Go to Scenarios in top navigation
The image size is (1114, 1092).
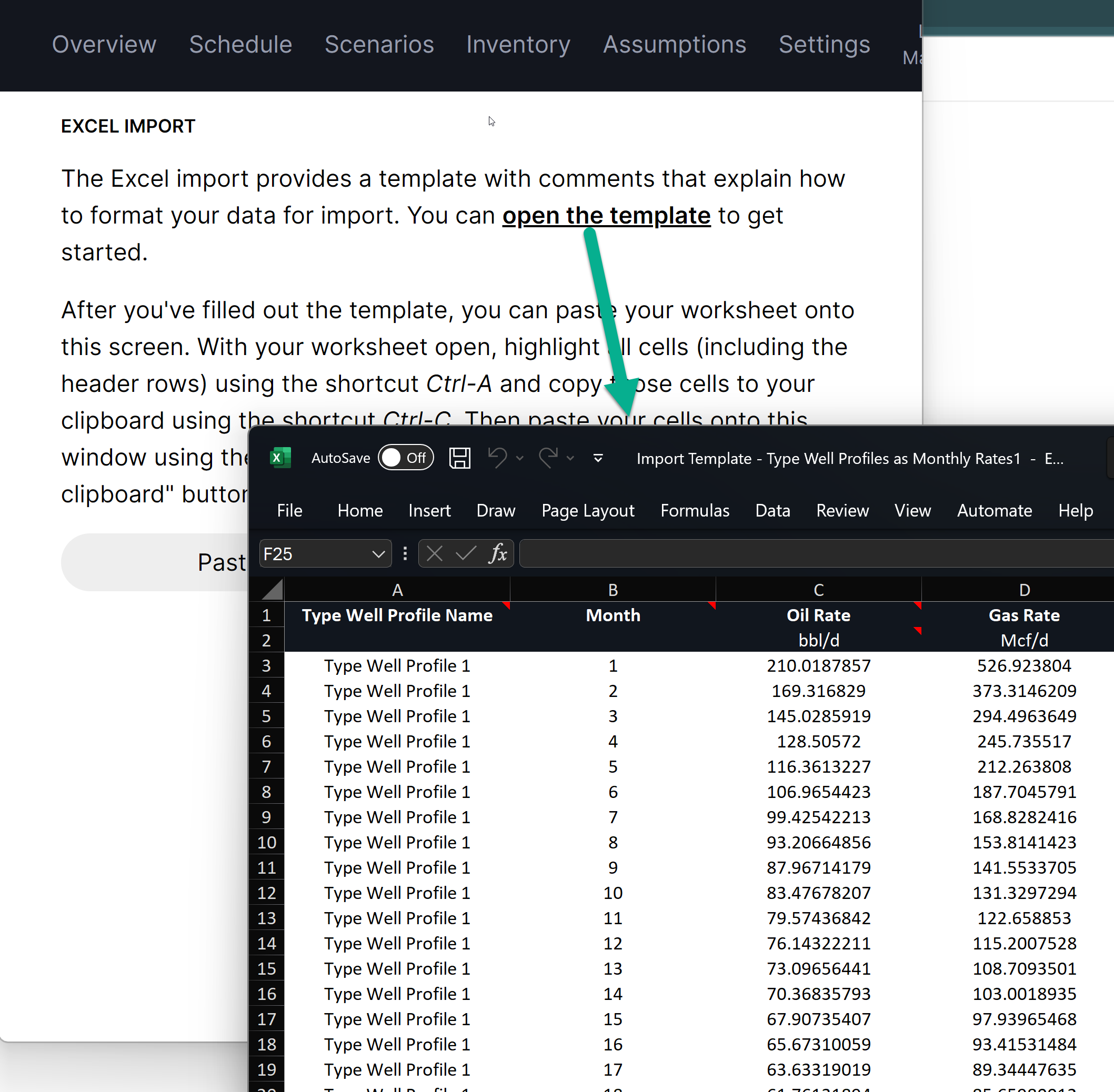point(379,44)
